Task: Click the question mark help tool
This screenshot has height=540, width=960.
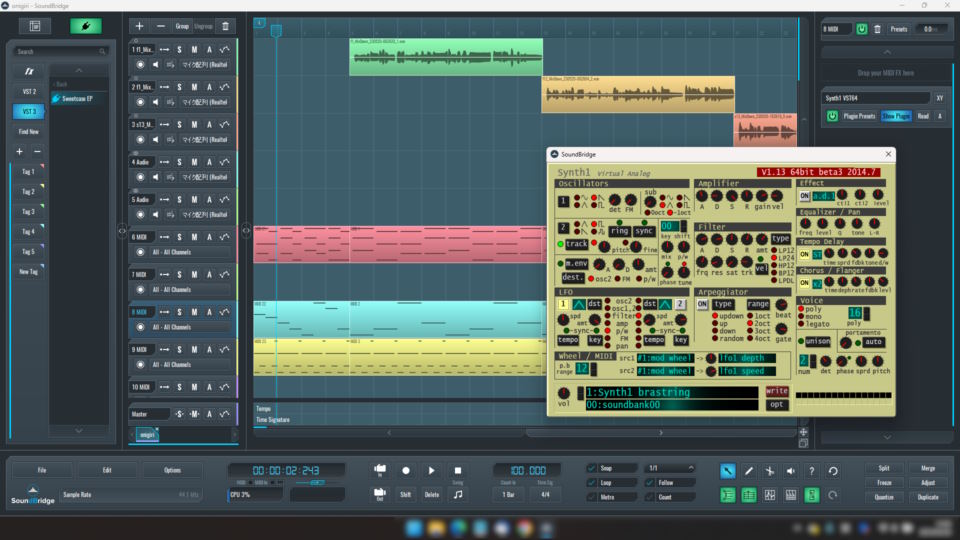Action: point(811,471)
